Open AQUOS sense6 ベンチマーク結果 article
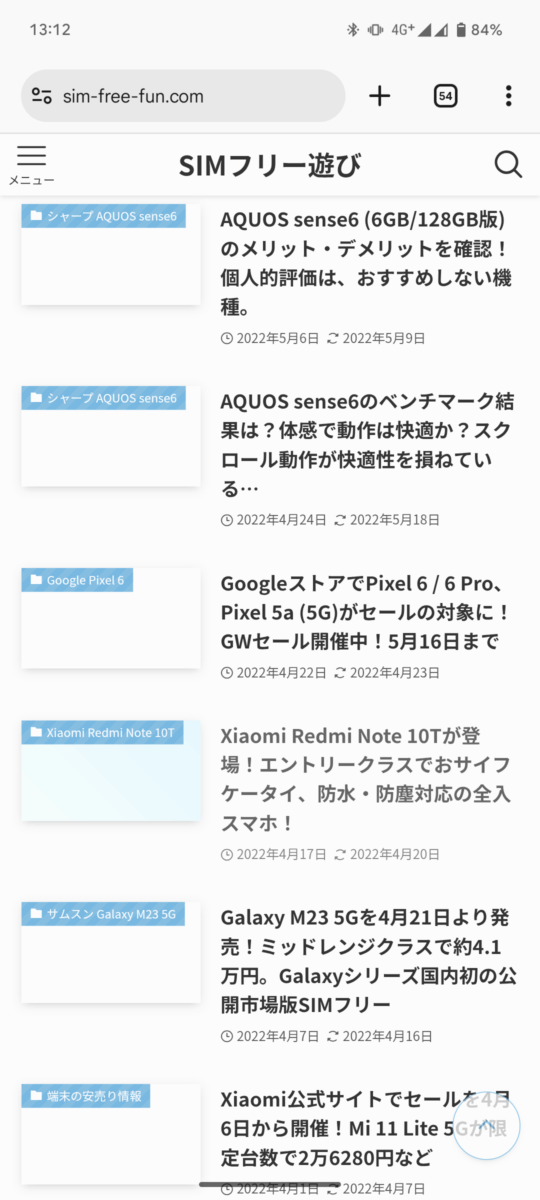This screenshot has width=540, height=1200. click(367, 445)
